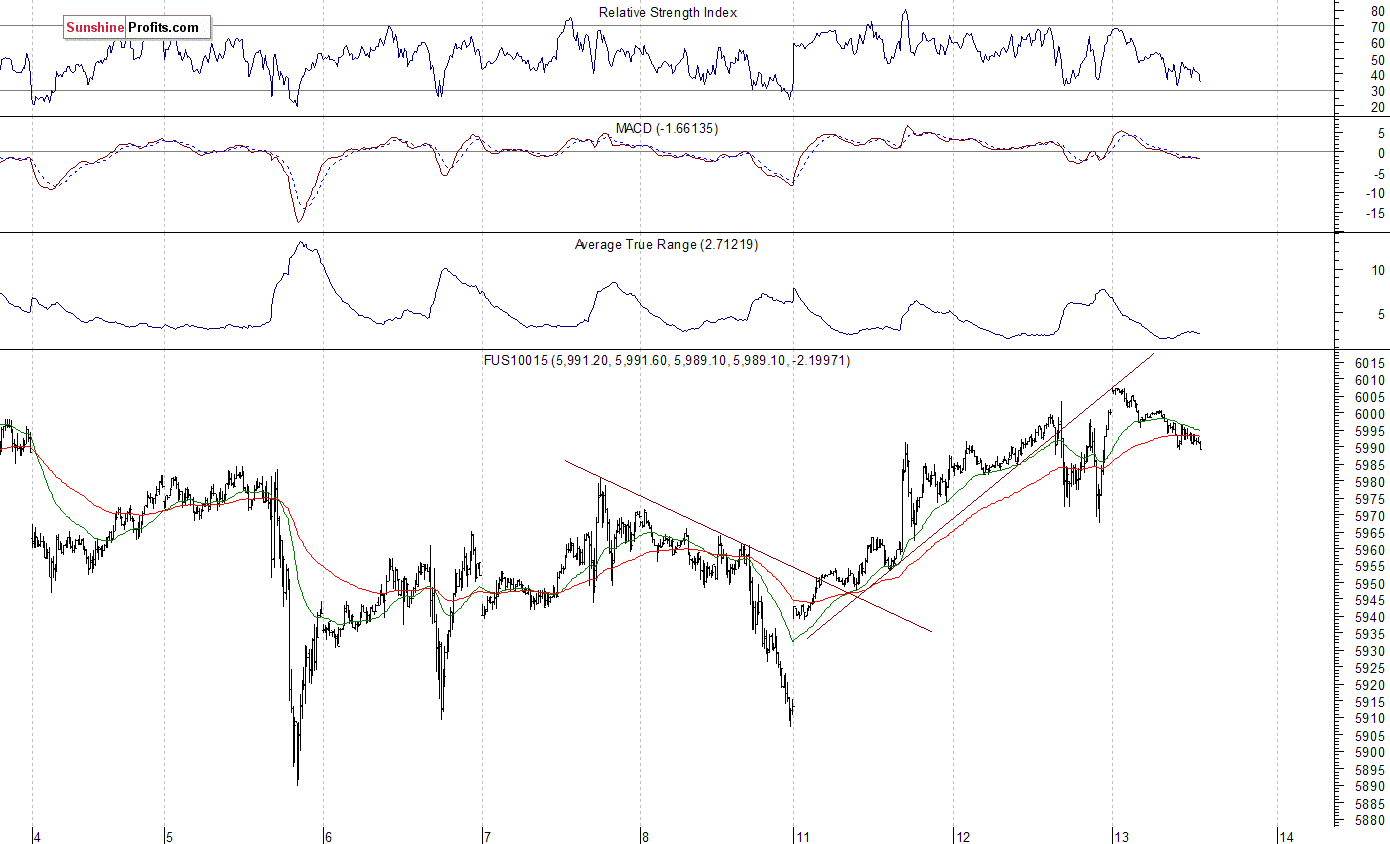Click date label 13 on time axis

point(1121,836)
